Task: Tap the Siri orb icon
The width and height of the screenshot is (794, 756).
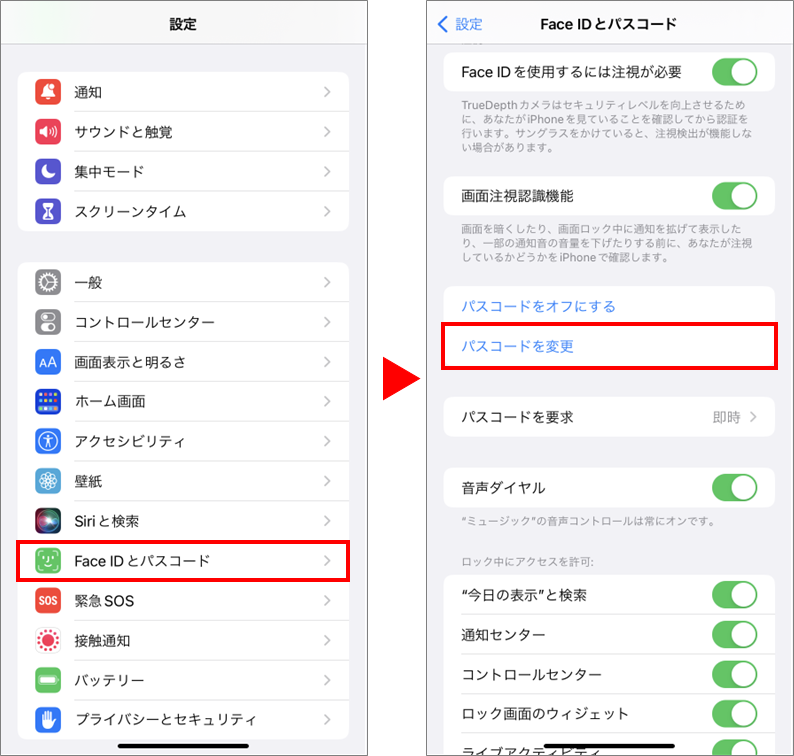Action: tap(48, 521)
